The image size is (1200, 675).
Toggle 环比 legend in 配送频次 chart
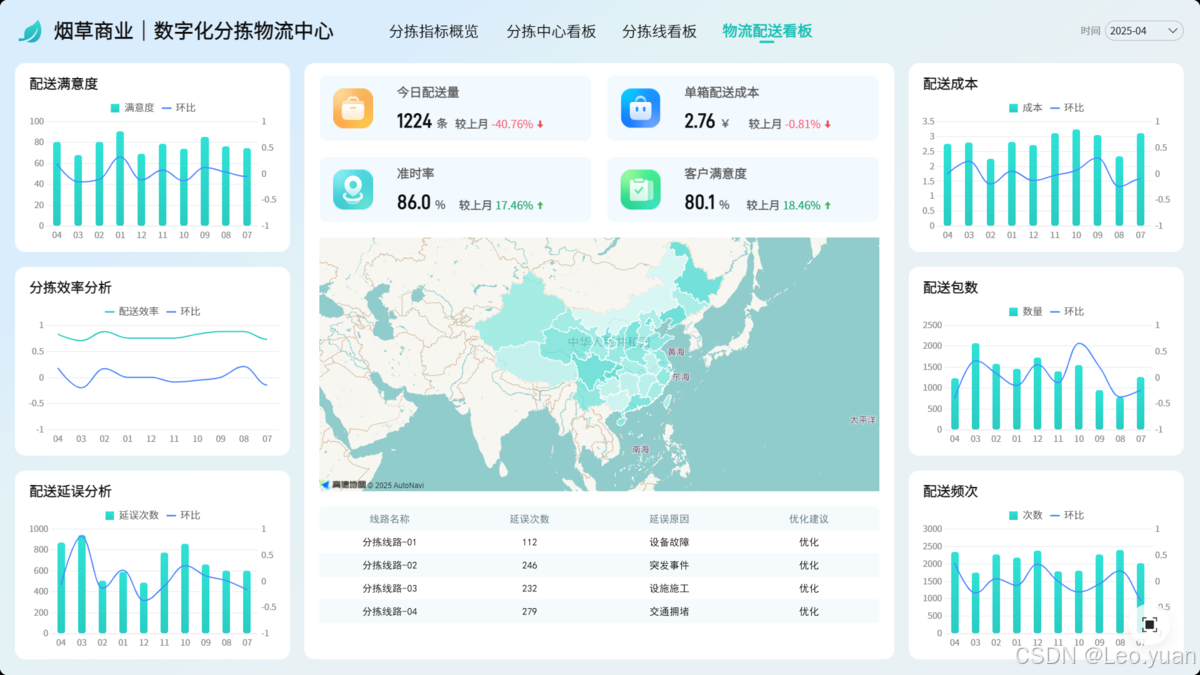1068,515
